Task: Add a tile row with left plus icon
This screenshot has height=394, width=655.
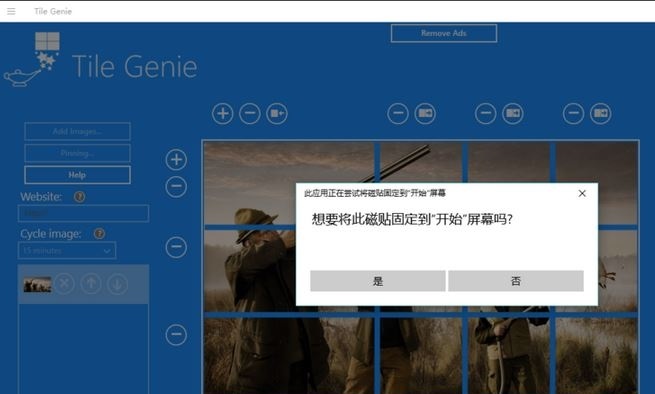Action: (x=176, y=160)
